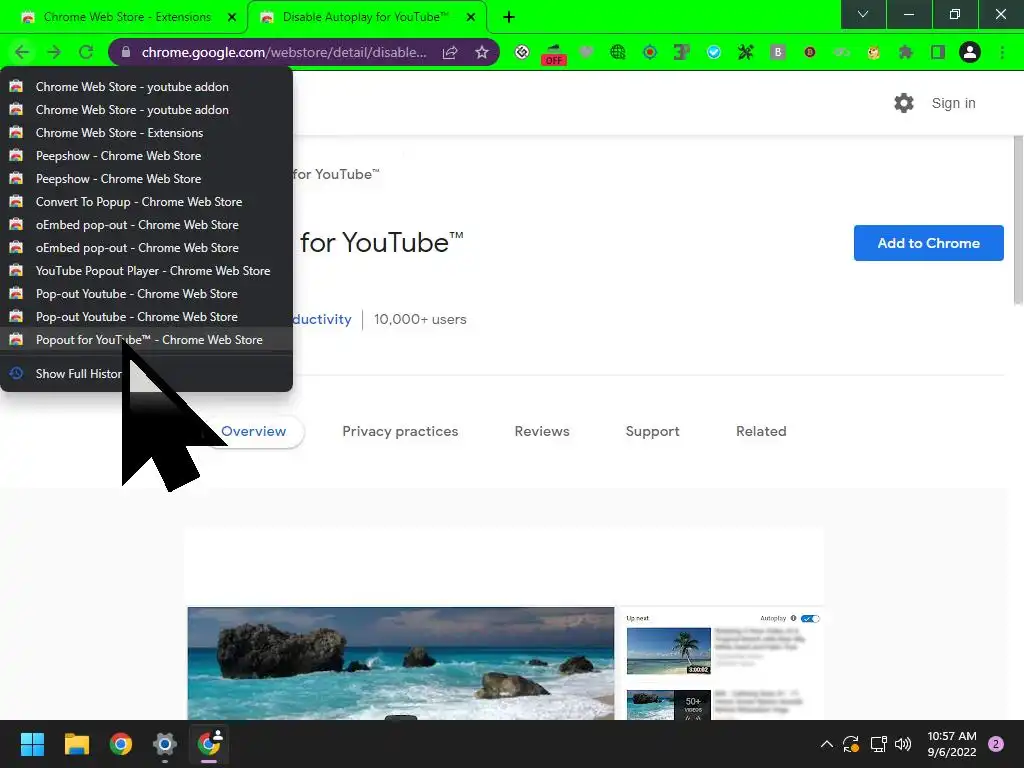Select history entry Popout for YouTube
Viewport: 1024px width, 768px height.
146,340
